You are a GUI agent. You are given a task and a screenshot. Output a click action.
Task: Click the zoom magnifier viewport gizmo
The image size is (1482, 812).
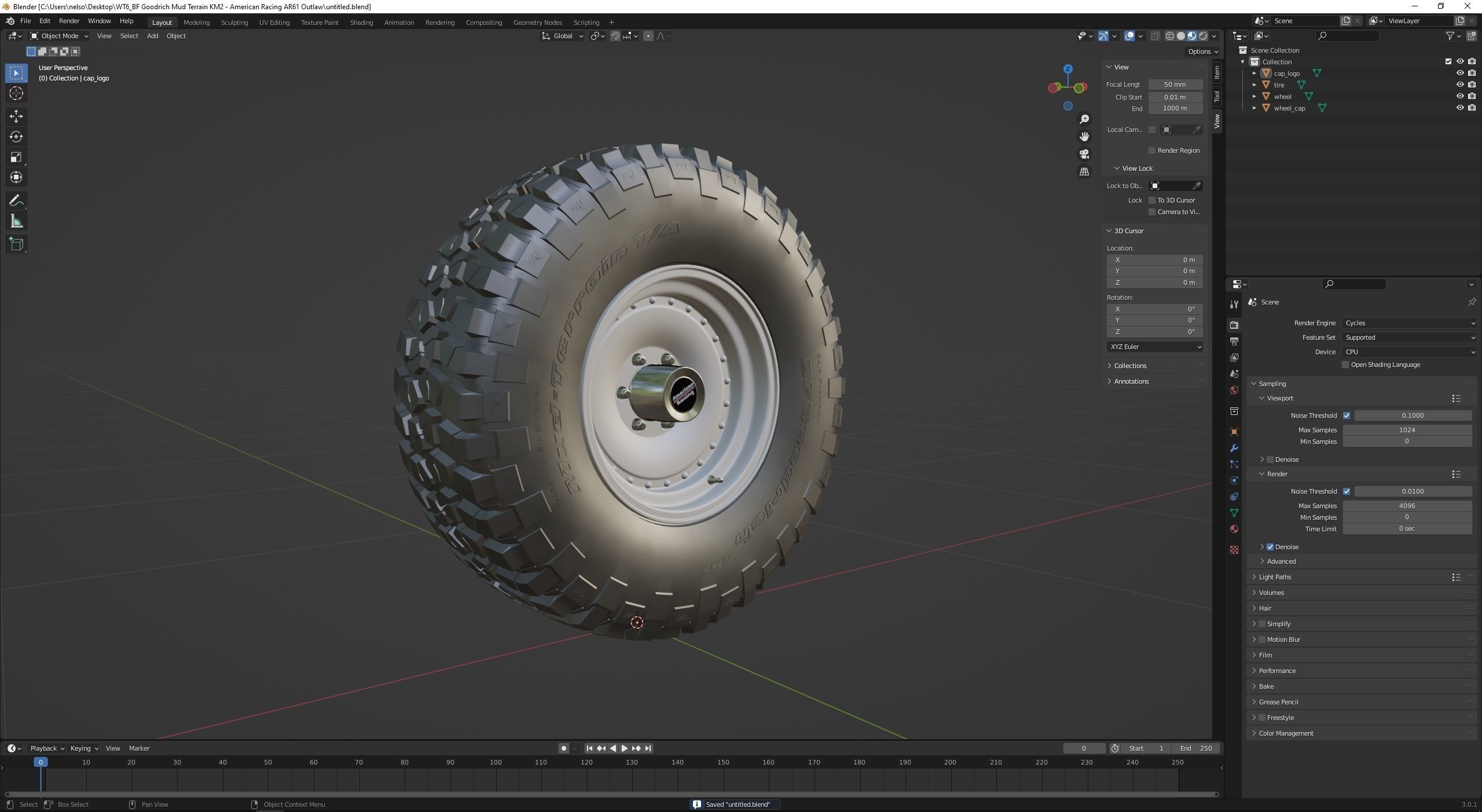(x=1084, y=119)
